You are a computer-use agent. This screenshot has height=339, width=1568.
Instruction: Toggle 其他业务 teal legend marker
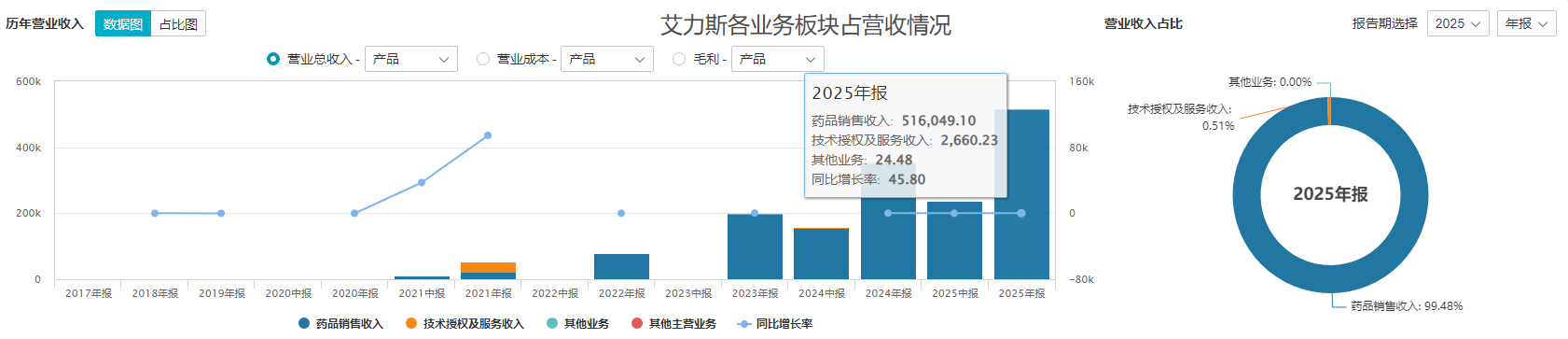click(552, 323)
